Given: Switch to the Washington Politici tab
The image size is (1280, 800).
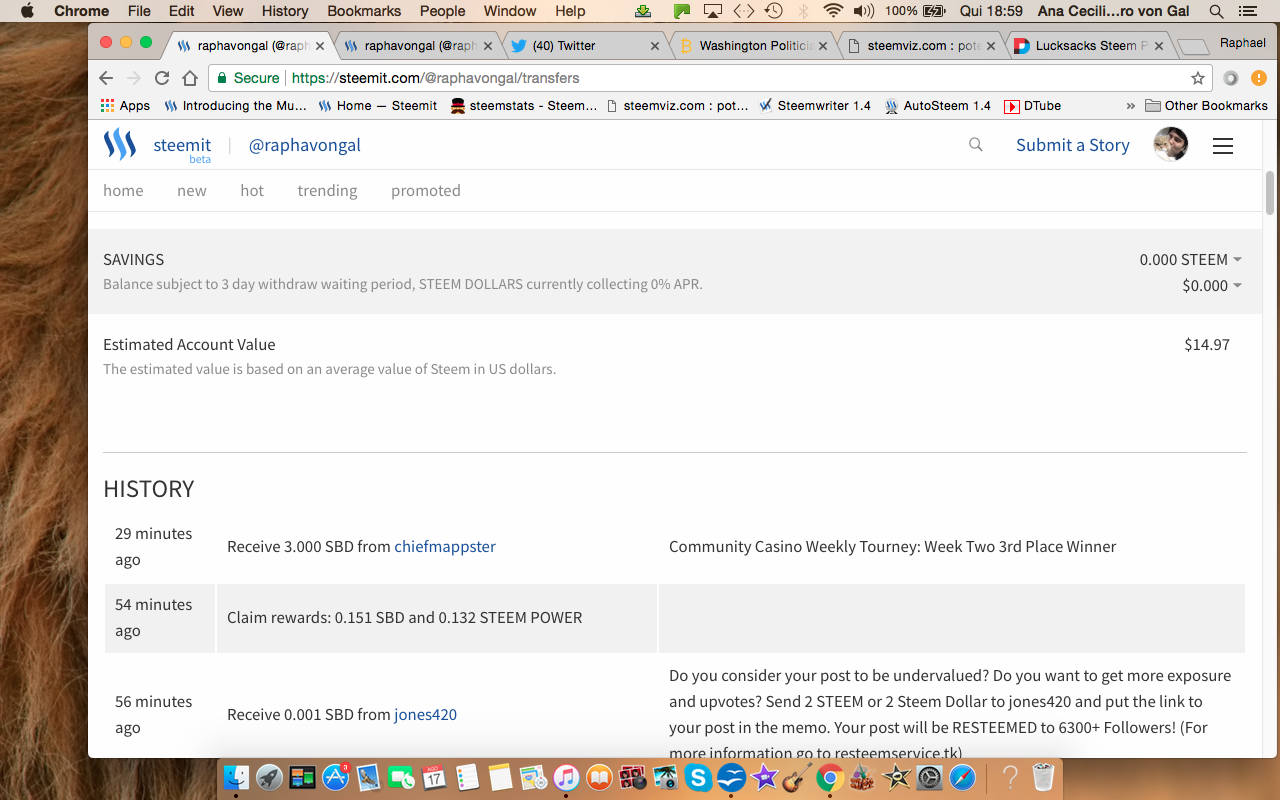Looking at the screenshot, I should pyautogui.click(x=753, y=46).
